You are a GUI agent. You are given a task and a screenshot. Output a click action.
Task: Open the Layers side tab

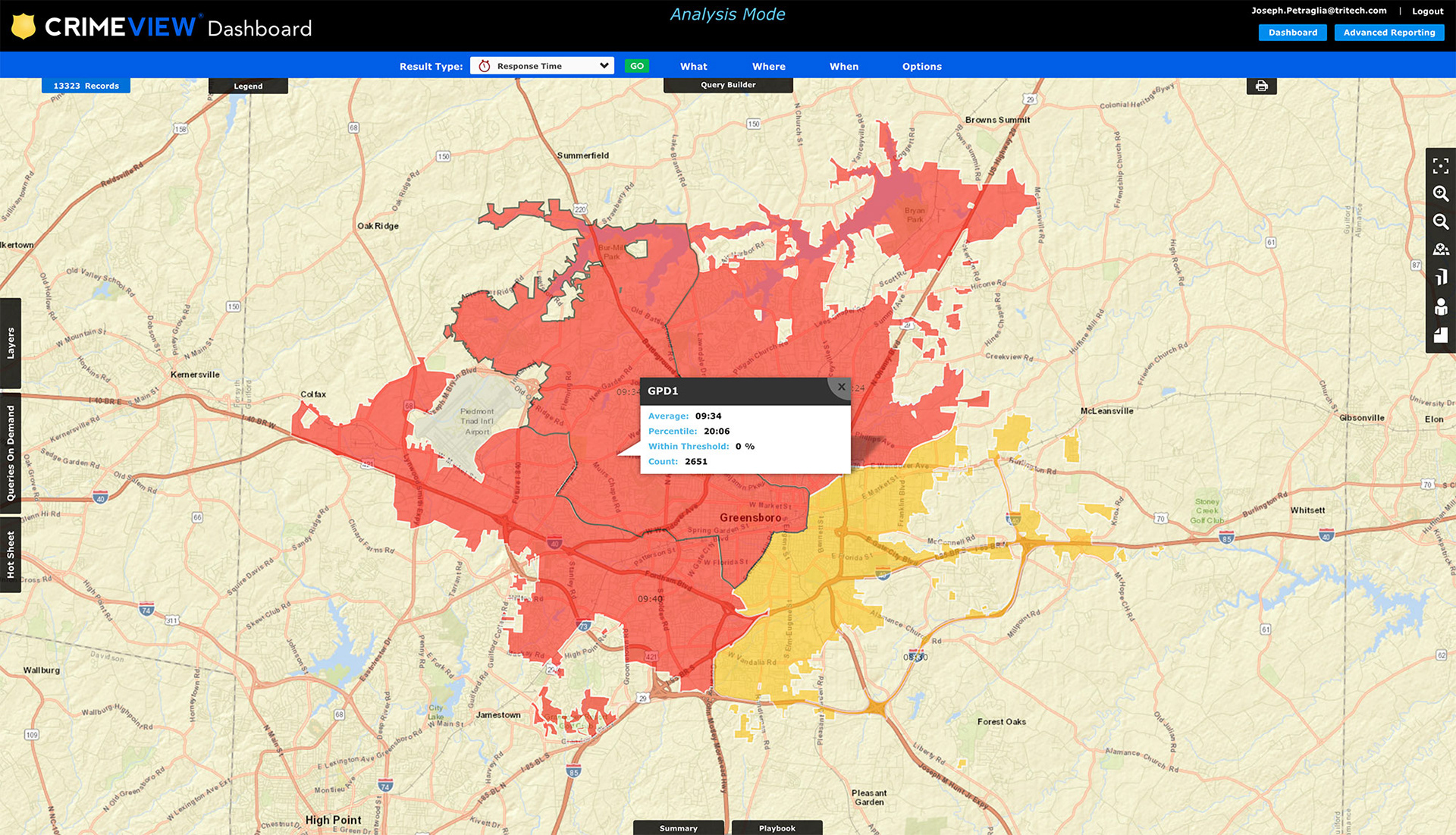click(11, 343)
